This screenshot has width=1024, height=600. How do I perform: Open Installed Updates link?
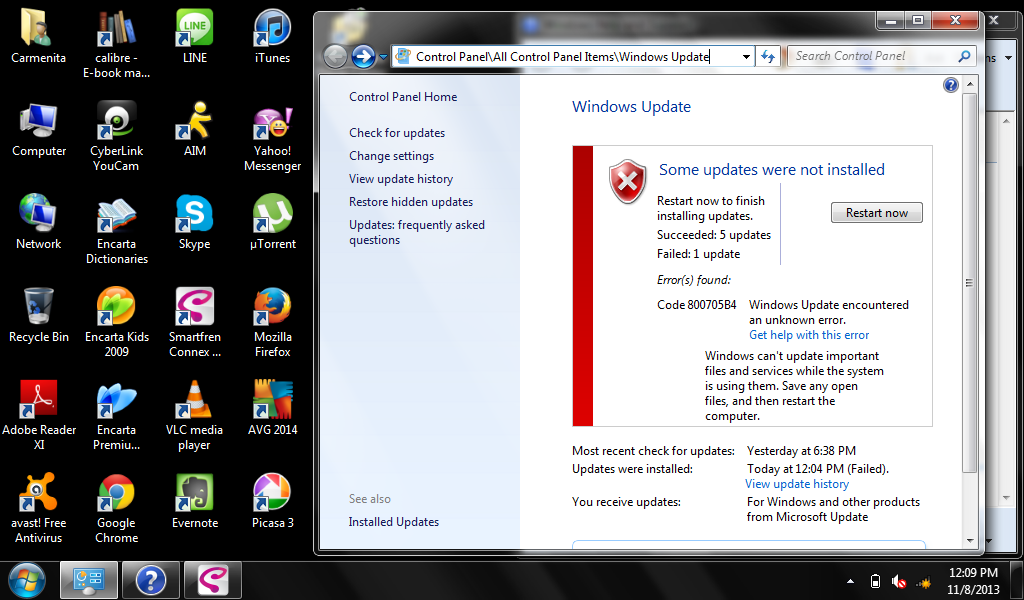[x=394, y=522]
